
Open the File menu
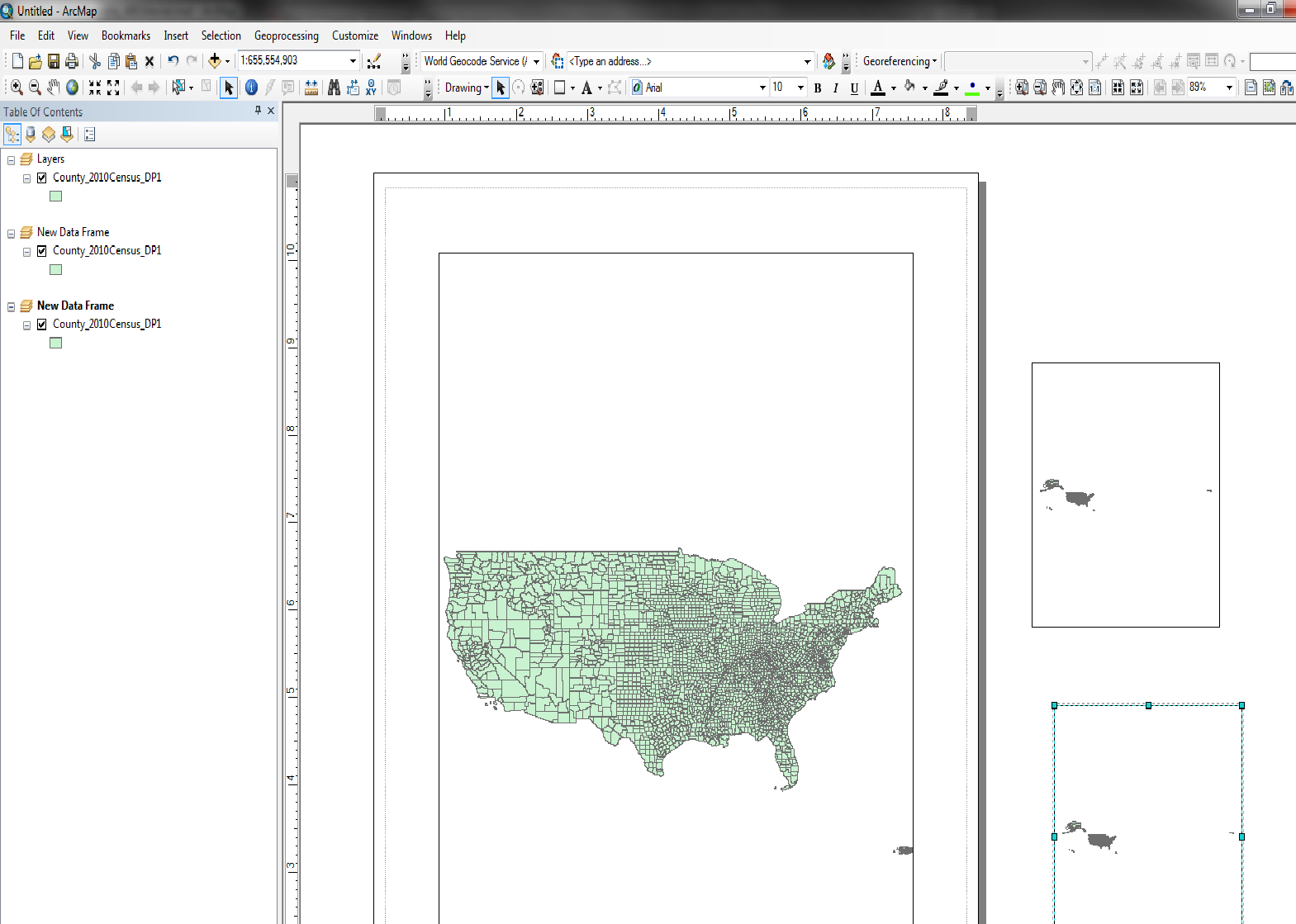coord(17,36)
